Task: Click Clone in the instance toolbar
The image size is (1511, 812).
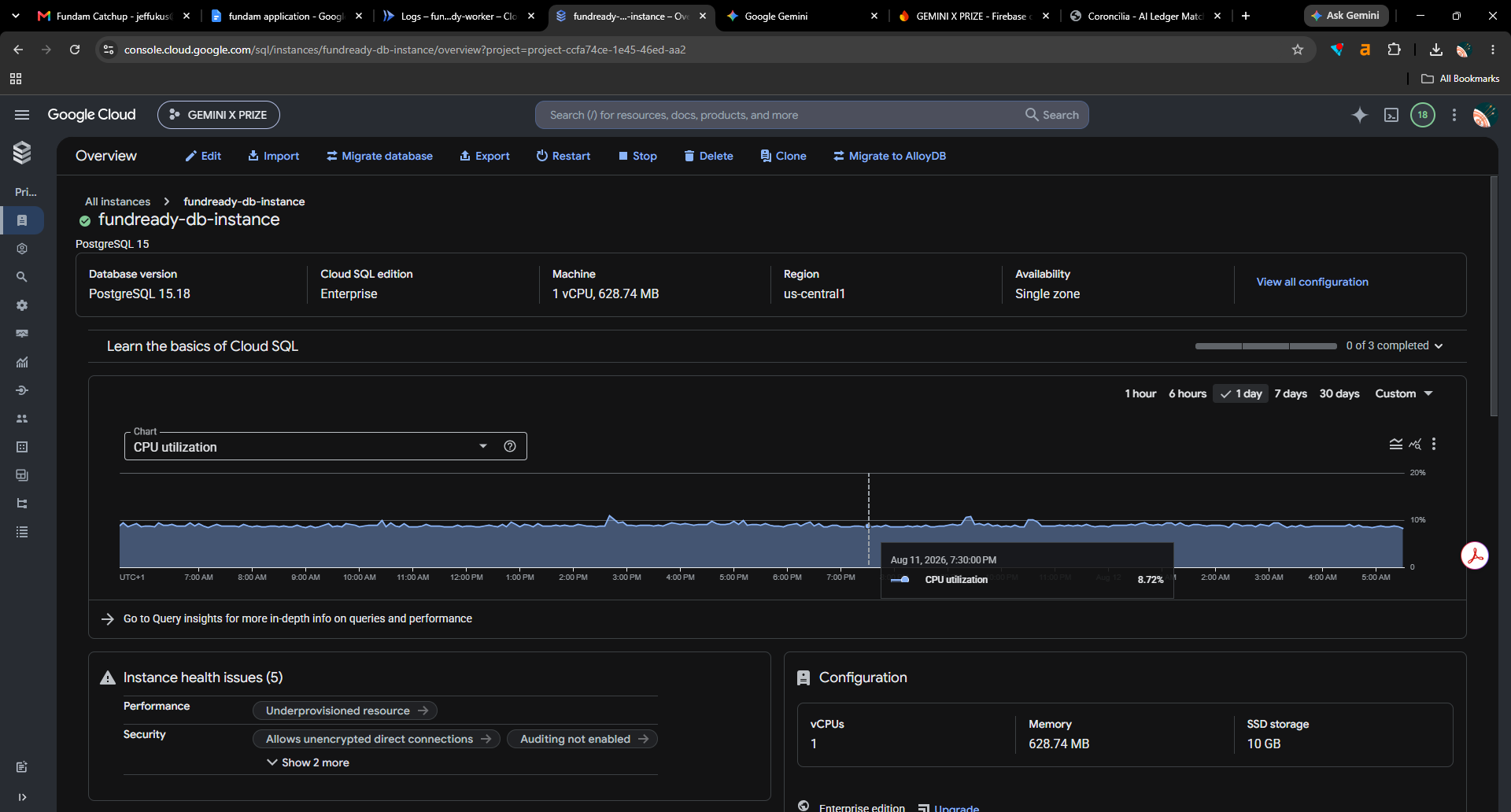Action: (783, 156)
